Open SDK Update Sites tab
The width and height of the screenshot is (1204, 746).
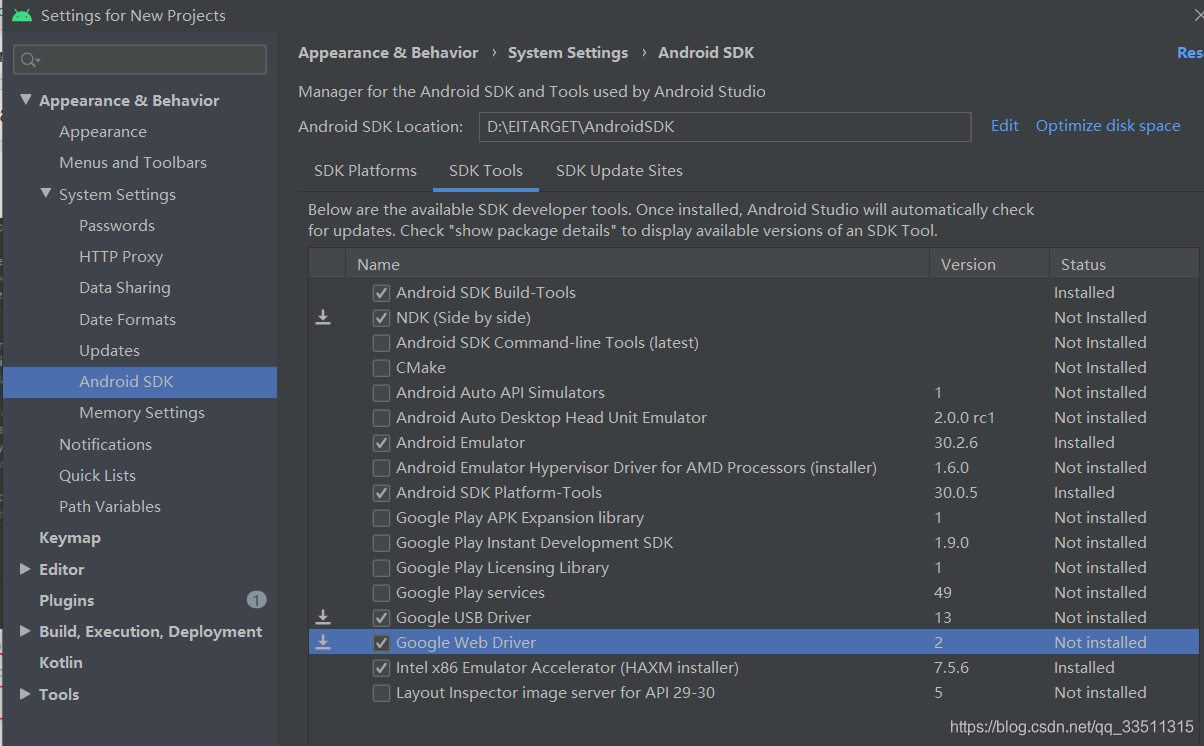click(x=619, y=171)
